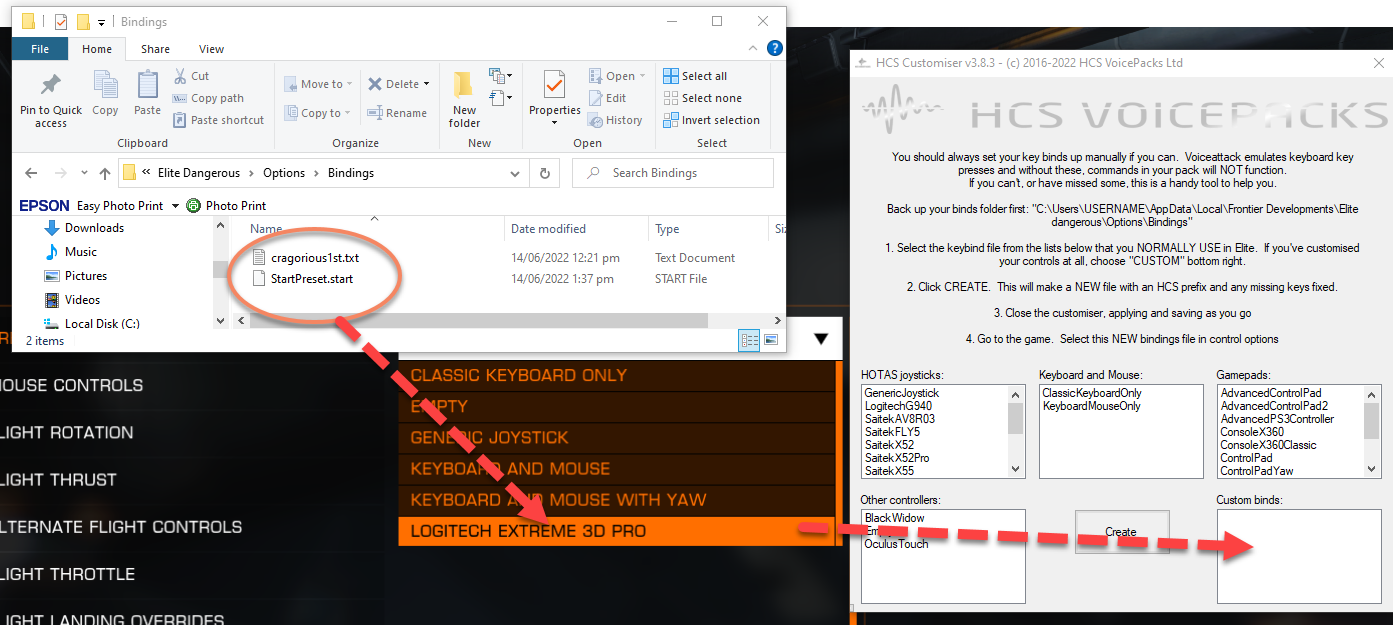Click the Rename ribbon button
This screenshot has height=625, width=1393.
tap(397, 113)
